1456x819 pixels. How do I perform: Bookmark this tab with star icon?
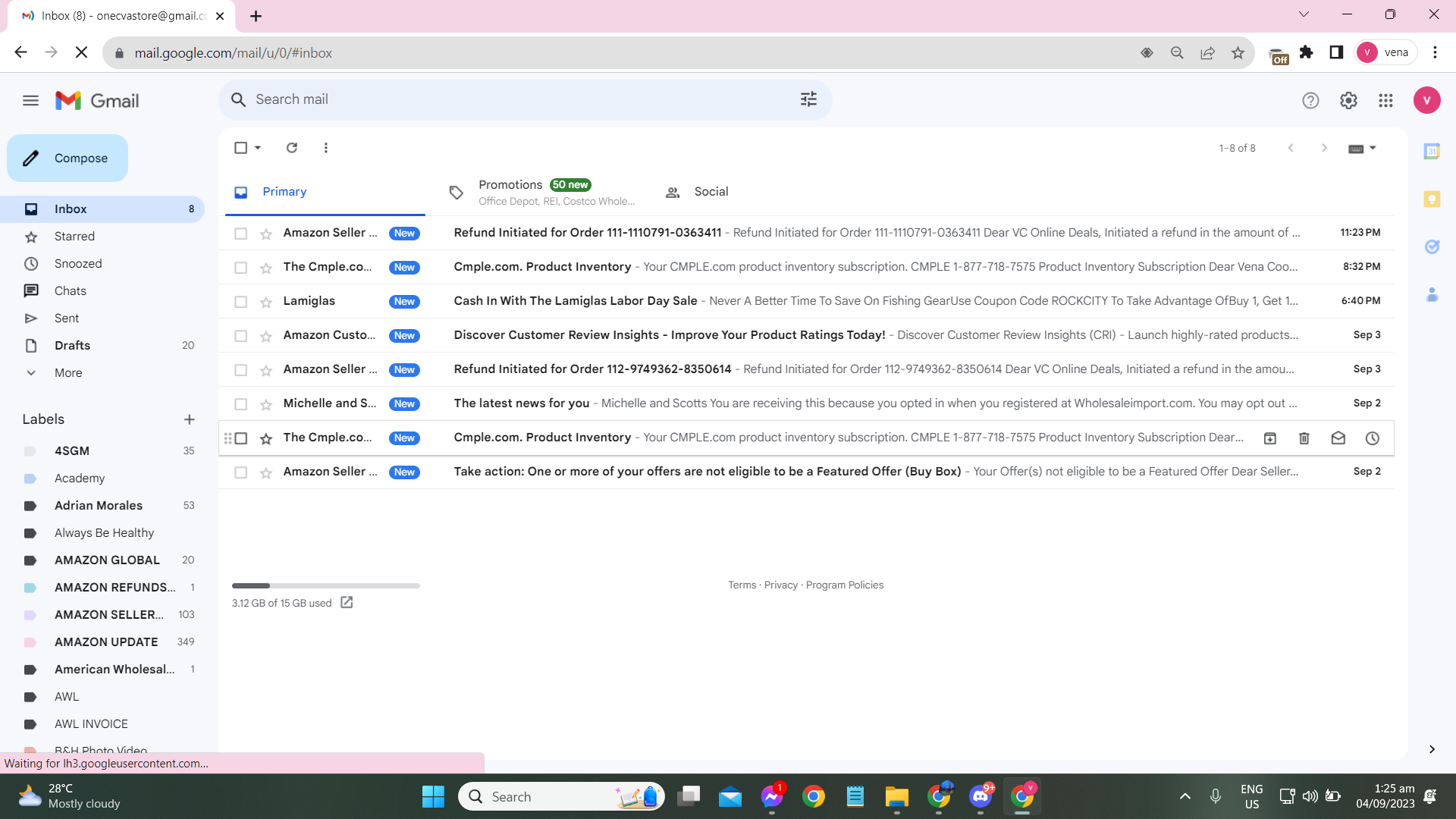(x=1238, y=53)
